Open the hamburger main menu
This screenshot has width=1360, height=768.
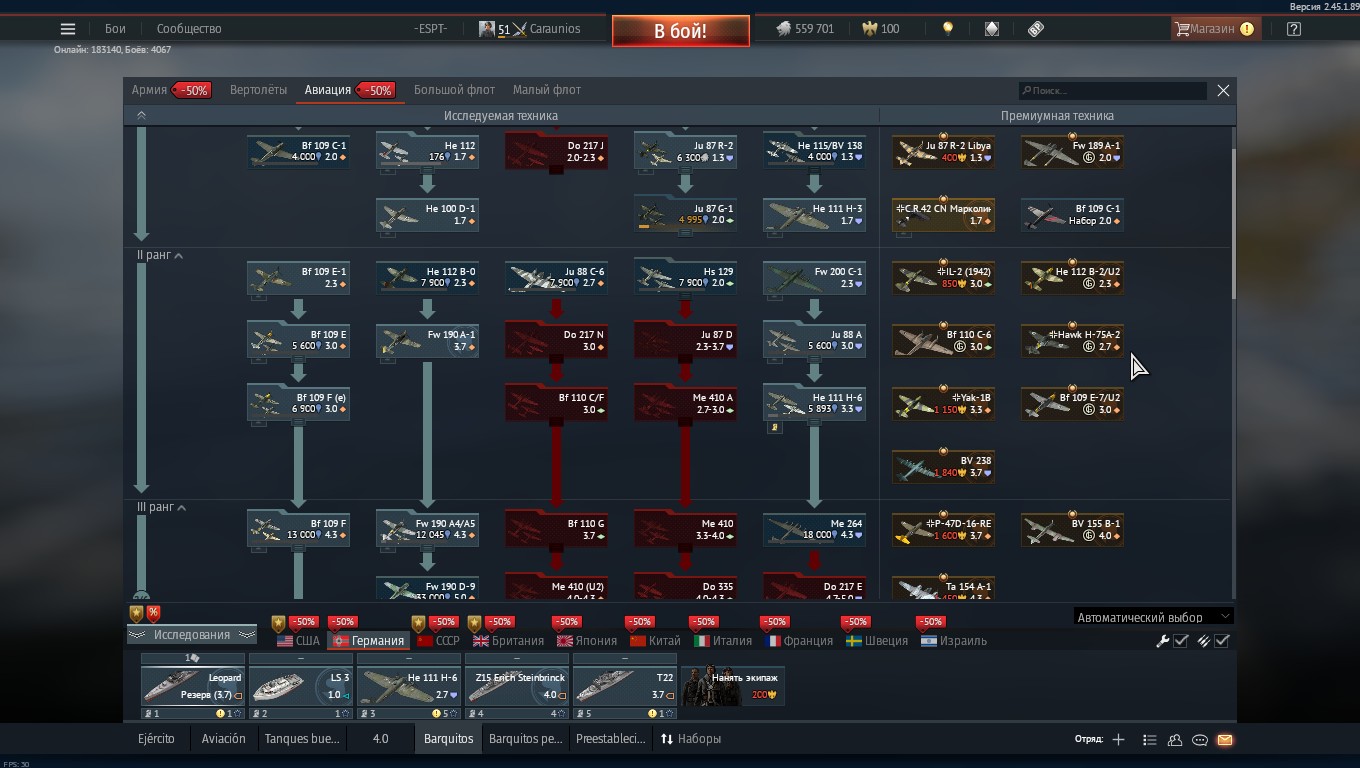68,29
